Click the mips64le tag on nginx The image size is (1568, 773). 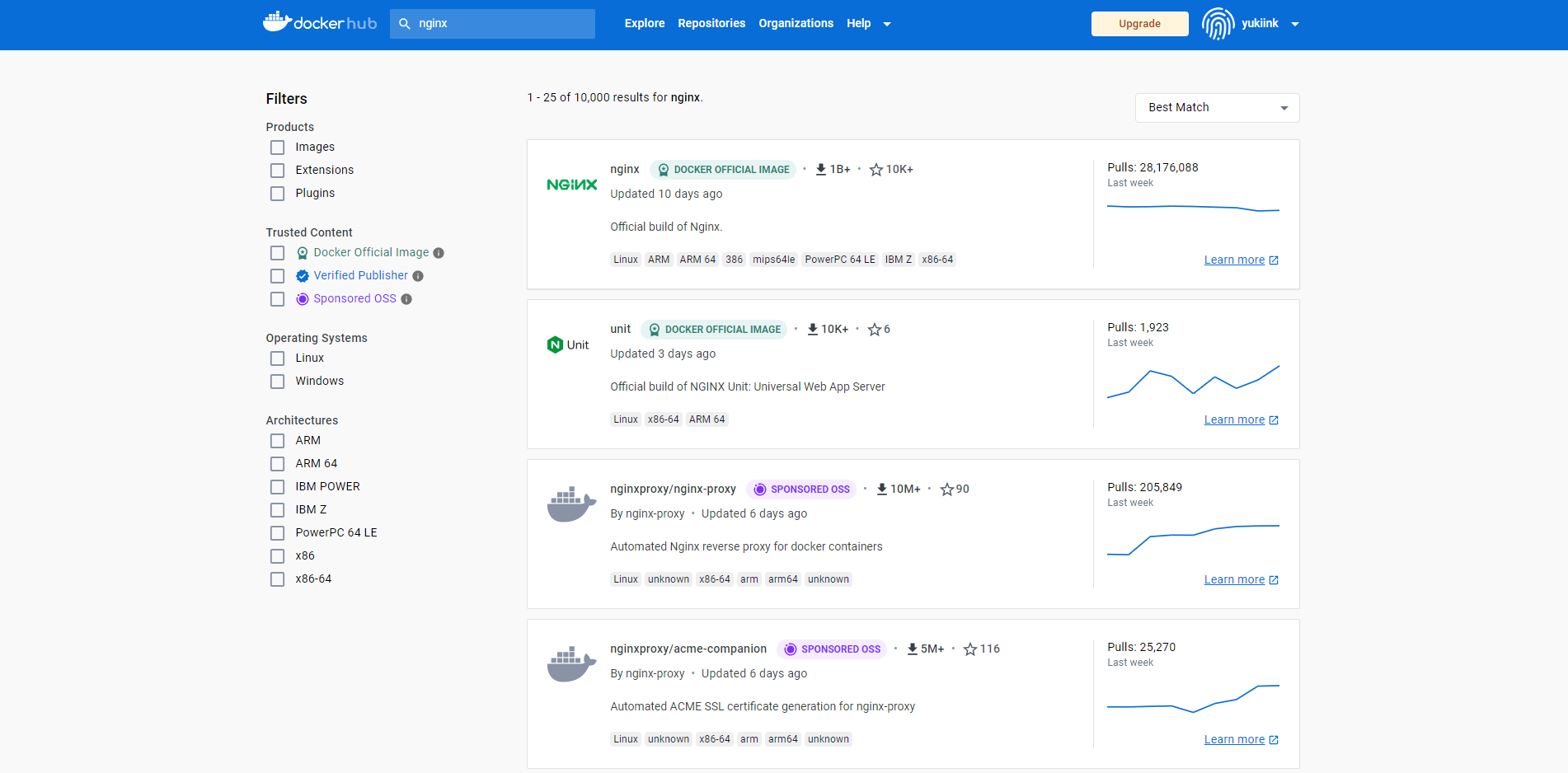pyautogui.click(x=773, y=260)
